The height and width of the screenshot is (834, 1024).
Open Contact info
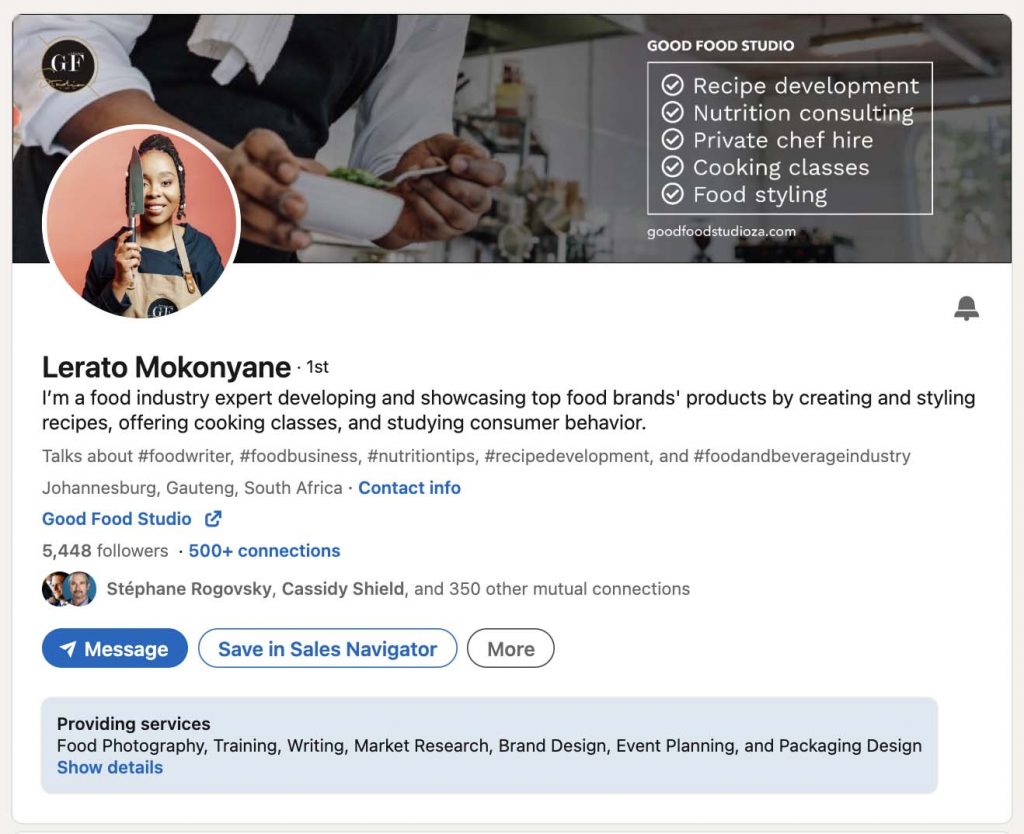(x=410, y=487)
